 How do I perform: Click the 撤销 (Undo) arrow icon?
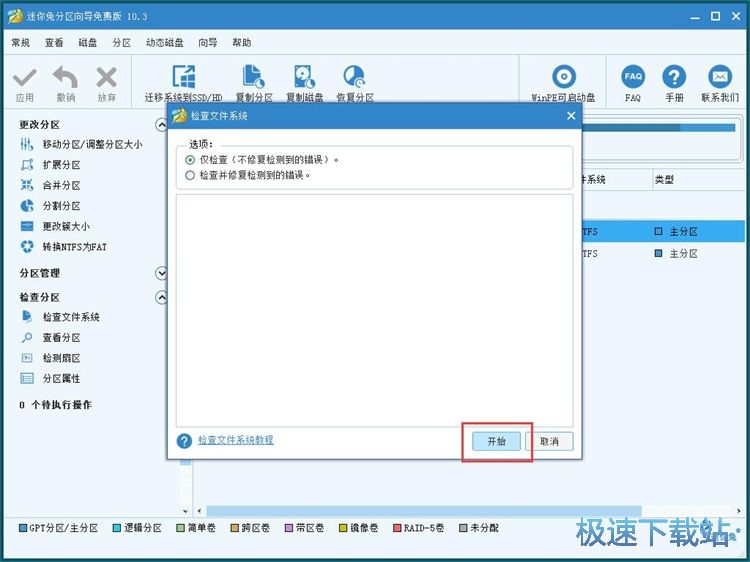click(66, 77)
